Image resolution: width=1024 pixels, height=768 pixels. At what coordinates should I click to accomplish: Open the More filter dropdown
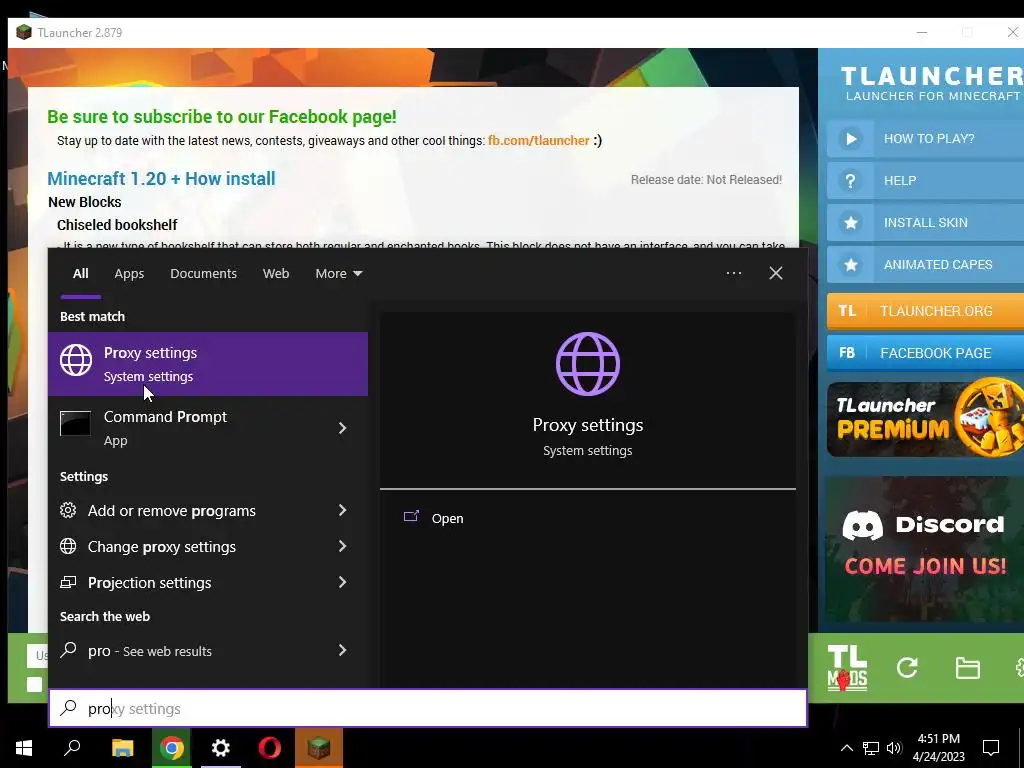[338, 274]
